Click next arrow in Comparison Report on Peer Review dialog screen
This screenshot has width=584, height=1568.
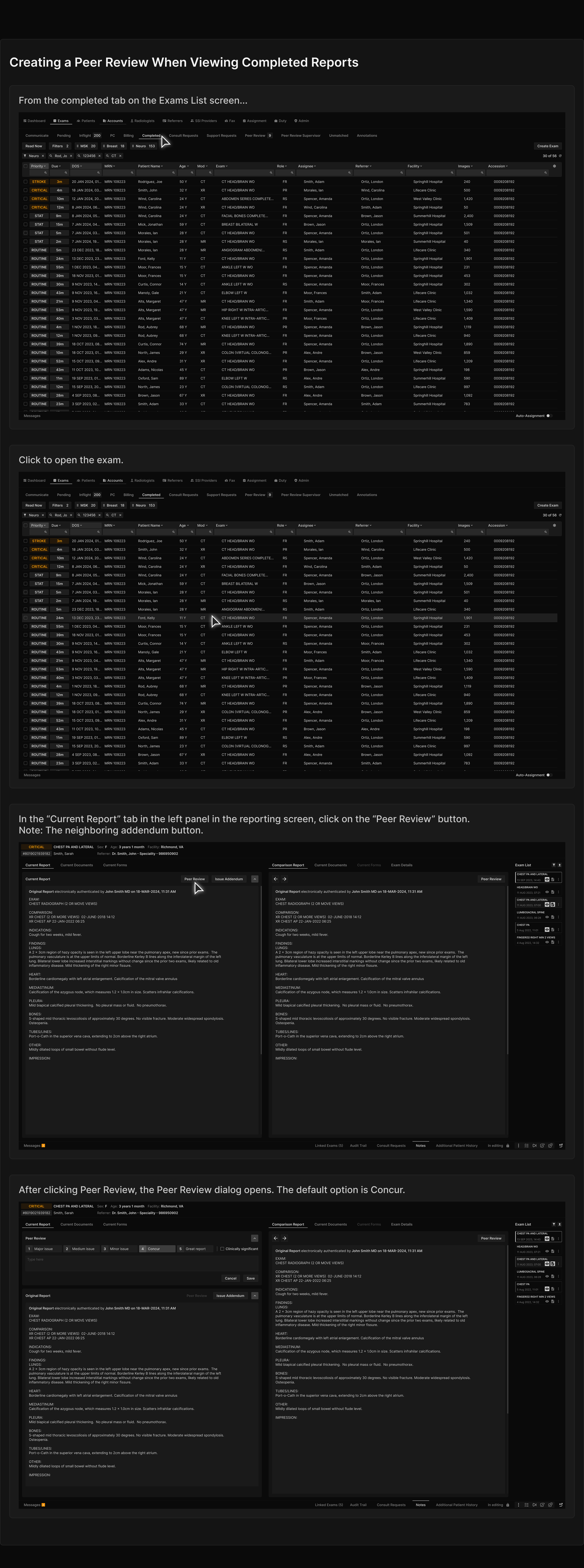[x=284, y=1238]
